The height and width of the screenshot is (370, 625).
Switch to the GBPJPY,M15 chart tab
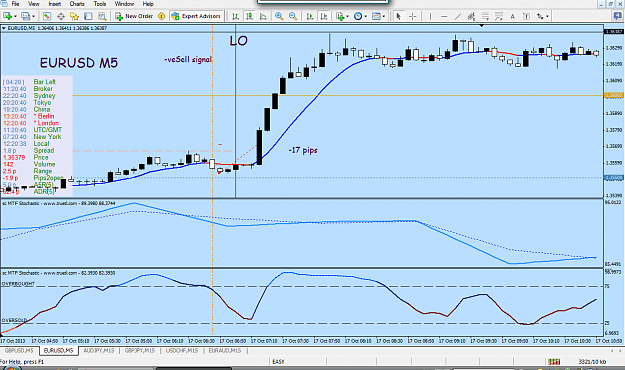[140, 350]
